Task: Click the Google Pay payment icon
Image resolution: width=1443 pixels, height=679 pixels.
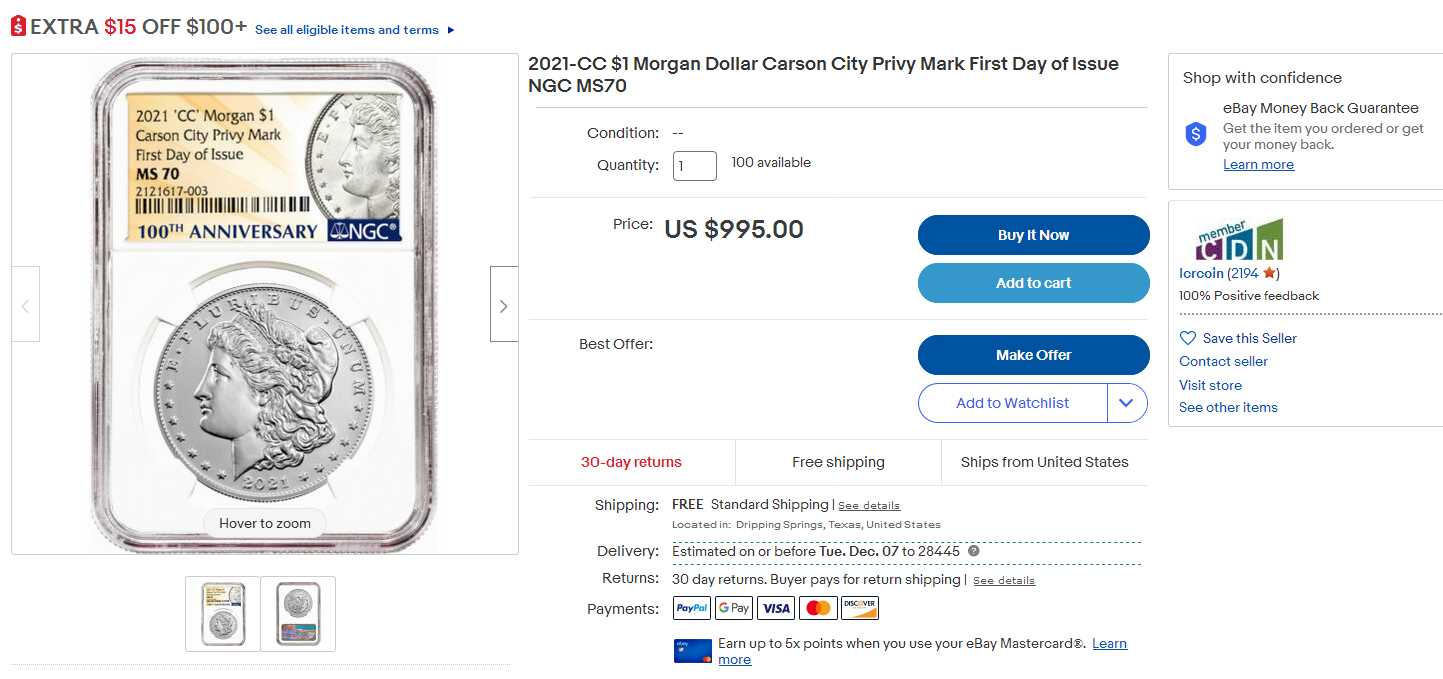Action: (734, 608)
